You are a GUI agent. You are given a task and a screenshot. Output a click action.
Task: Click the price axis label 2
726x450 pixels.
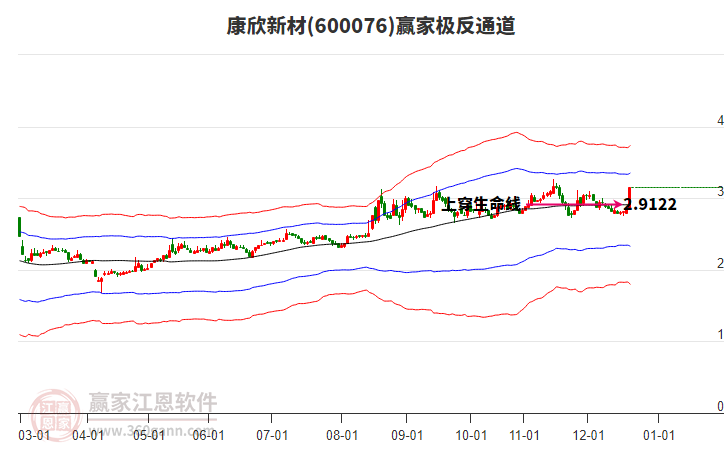tap(720, 263)
